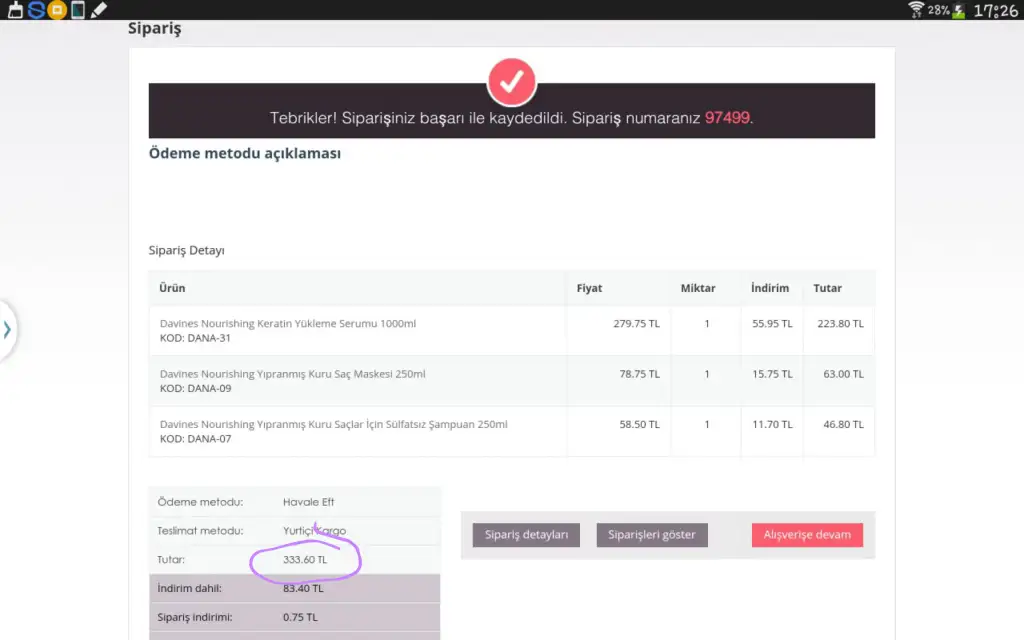Tap the 17:26 clock
The height and width of the screenshot is (640, 1024).
996,10
